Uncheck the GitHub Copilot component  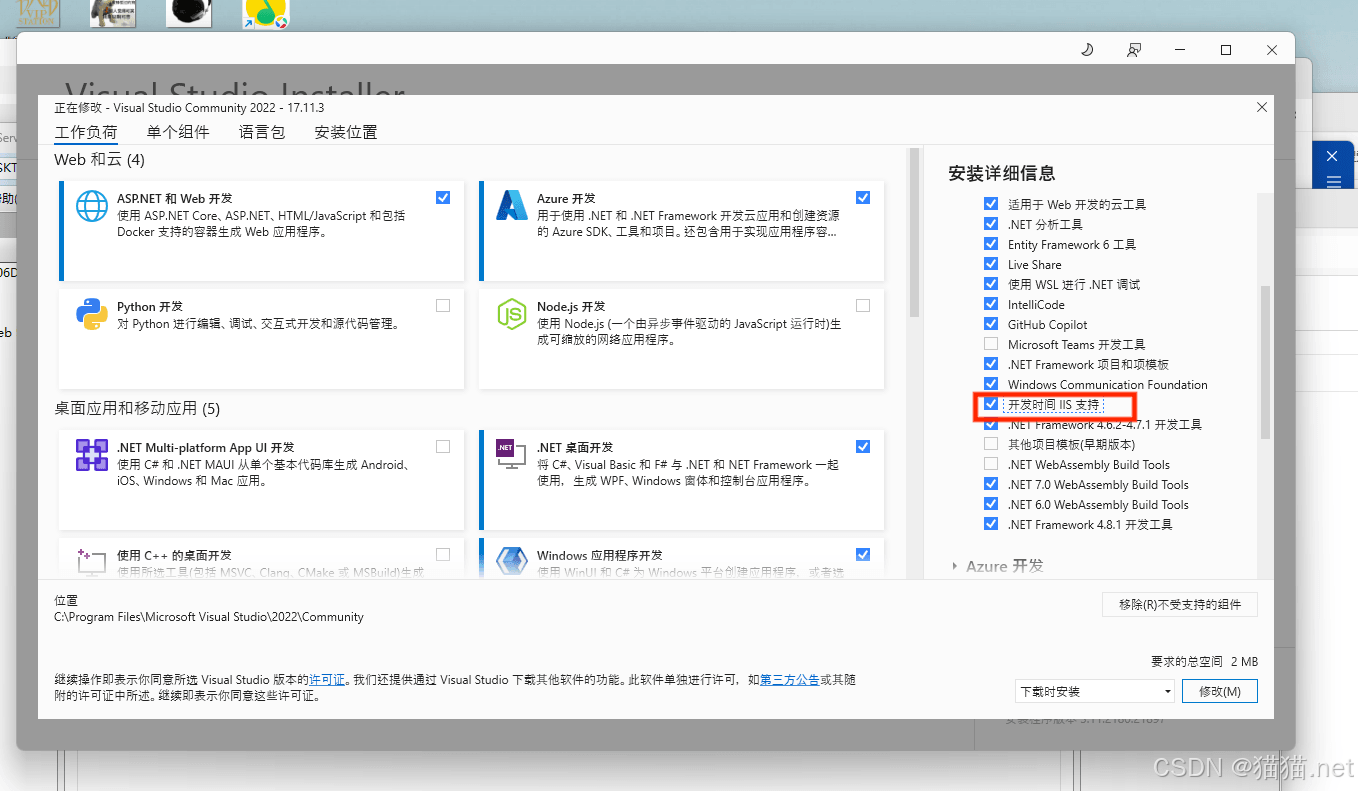pyautogui.click(x=991, y=324)
